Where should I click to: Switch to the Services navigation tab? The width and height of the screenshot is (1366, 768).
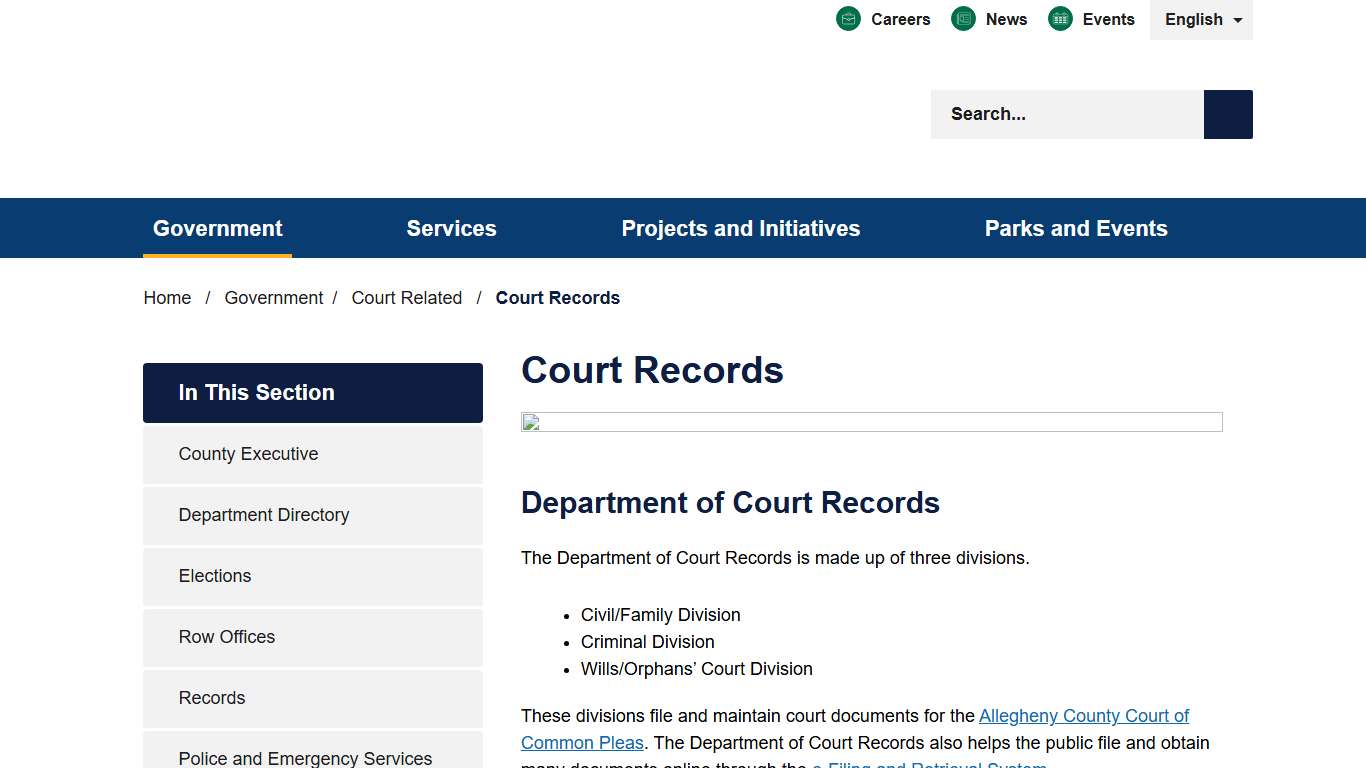(x=451, y=228)
